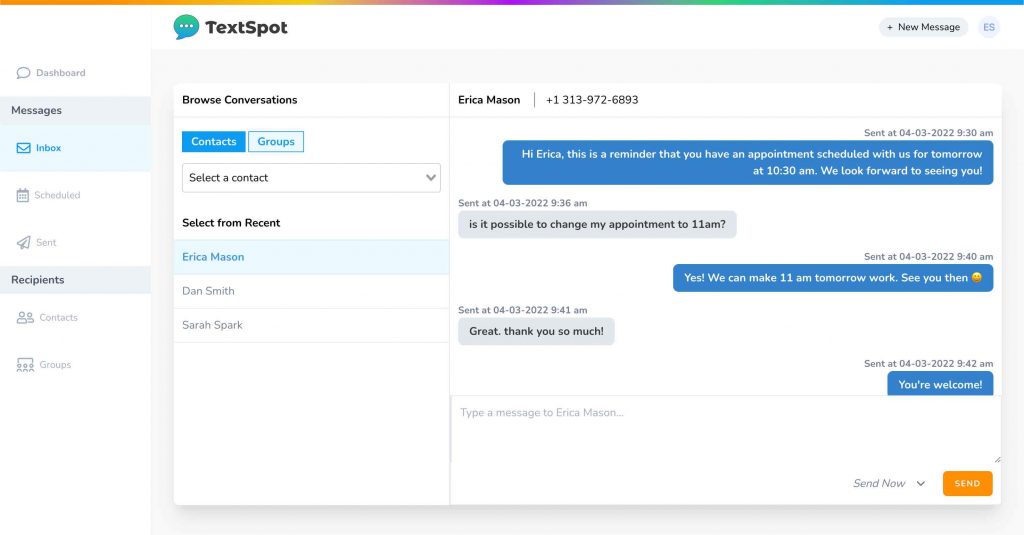This screenshot has width=1024, height=535.
Task: Click the Scheduled calendar icon
Action: (23, 195)
